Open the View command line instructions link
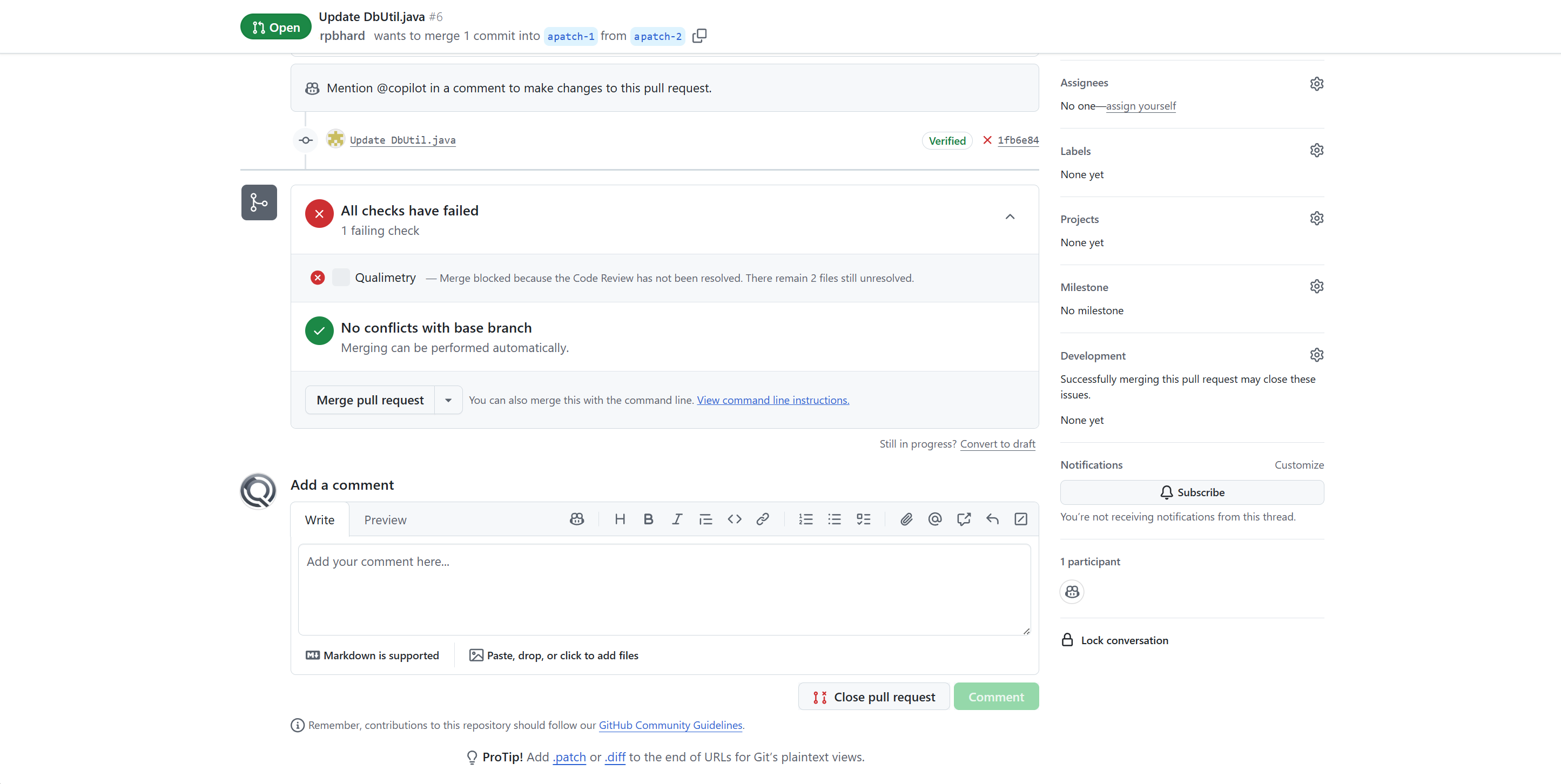 [x=772, y=399]
